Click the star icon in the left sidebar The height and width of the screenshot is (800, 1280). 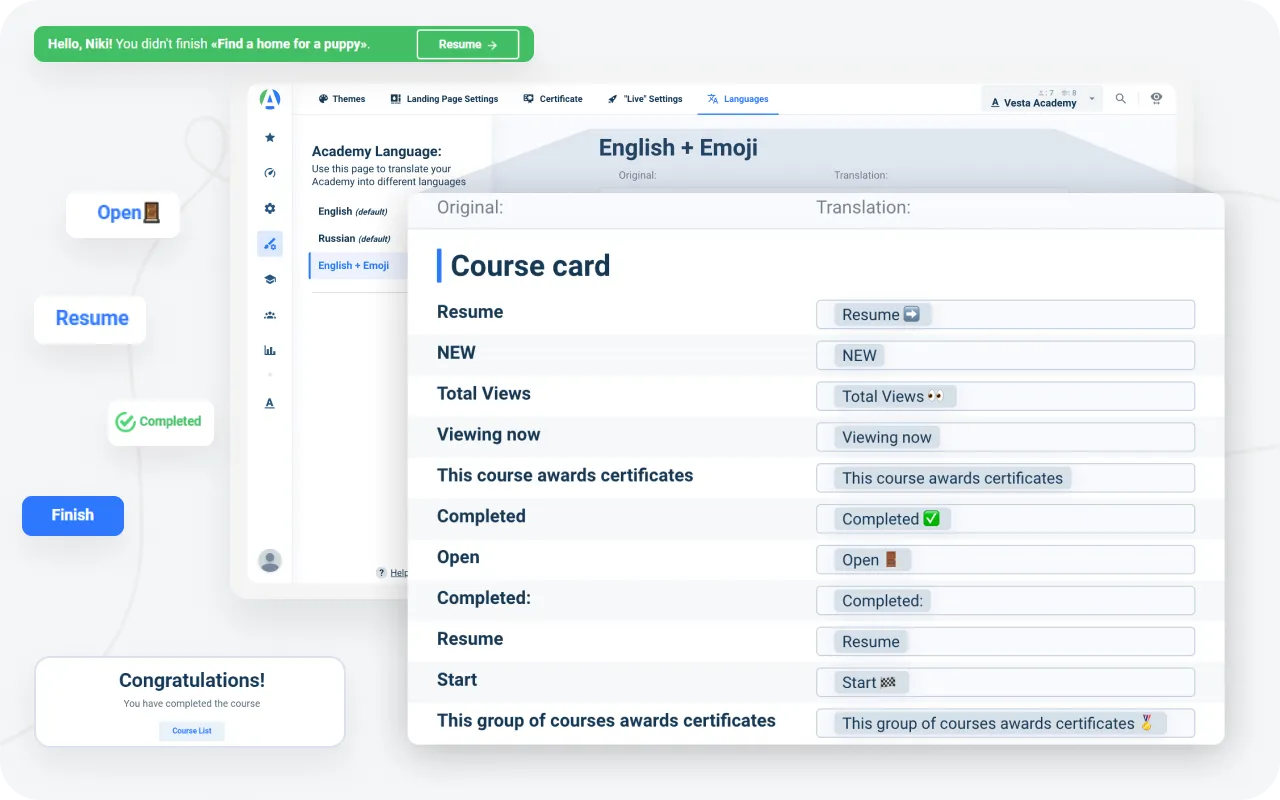click(x=269, y=138)
